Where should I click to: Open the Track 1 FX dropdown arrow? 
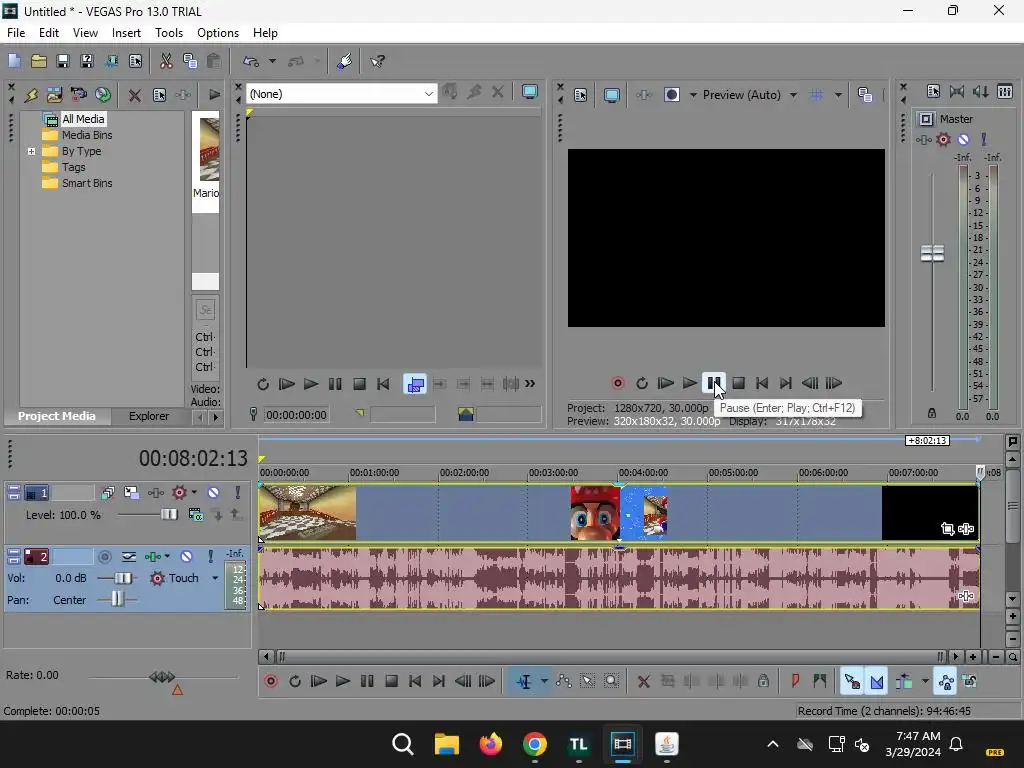click(x=194, y=492)
